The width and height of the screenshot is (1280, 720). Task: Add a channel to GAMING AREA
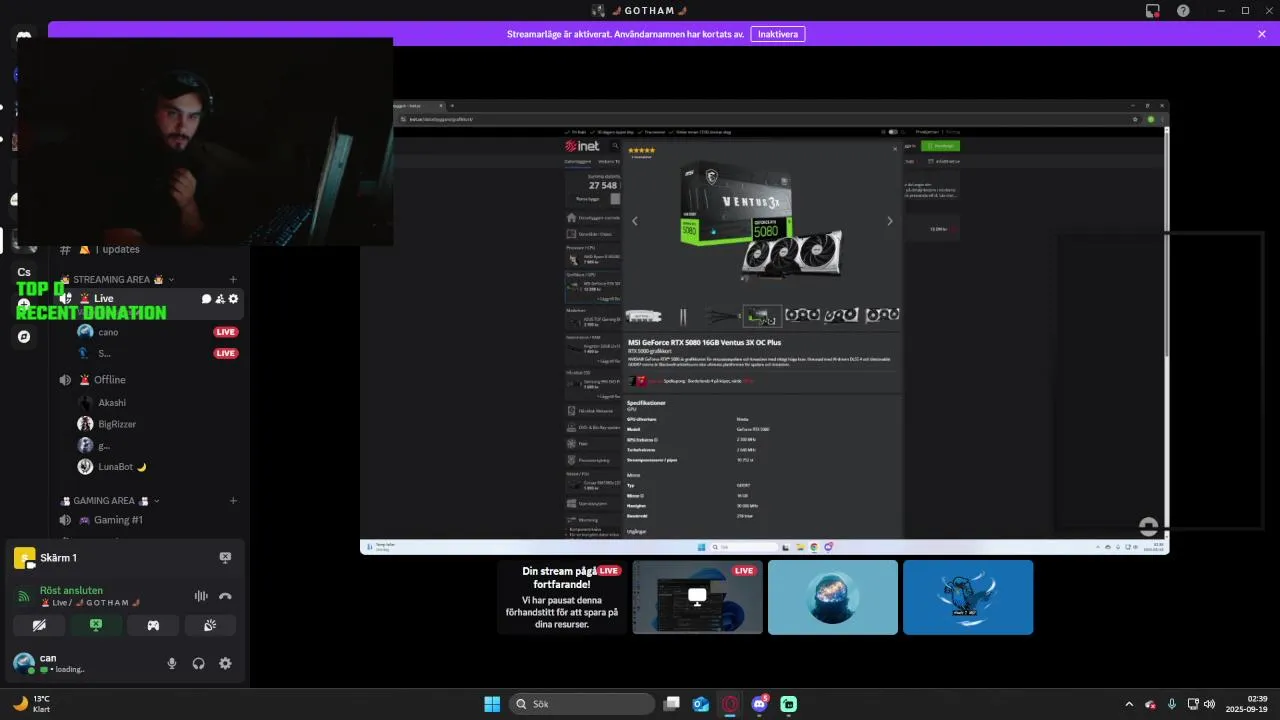click(233, 501)
